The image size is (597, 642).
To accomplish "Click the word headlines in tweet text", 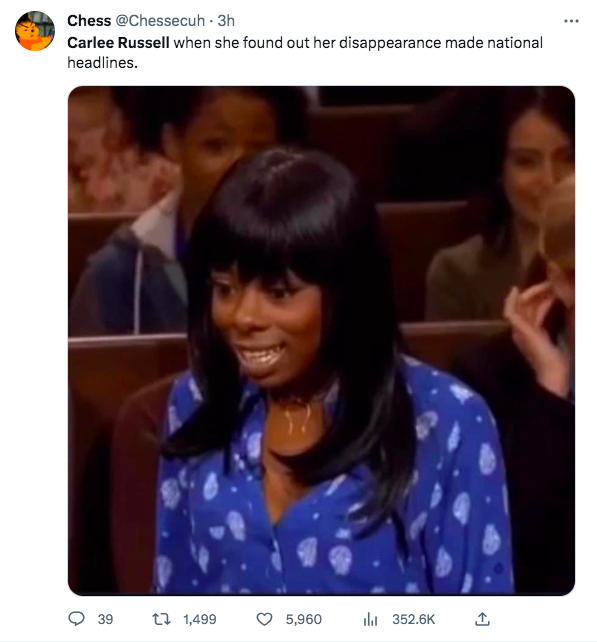I will tap(101, 63).
